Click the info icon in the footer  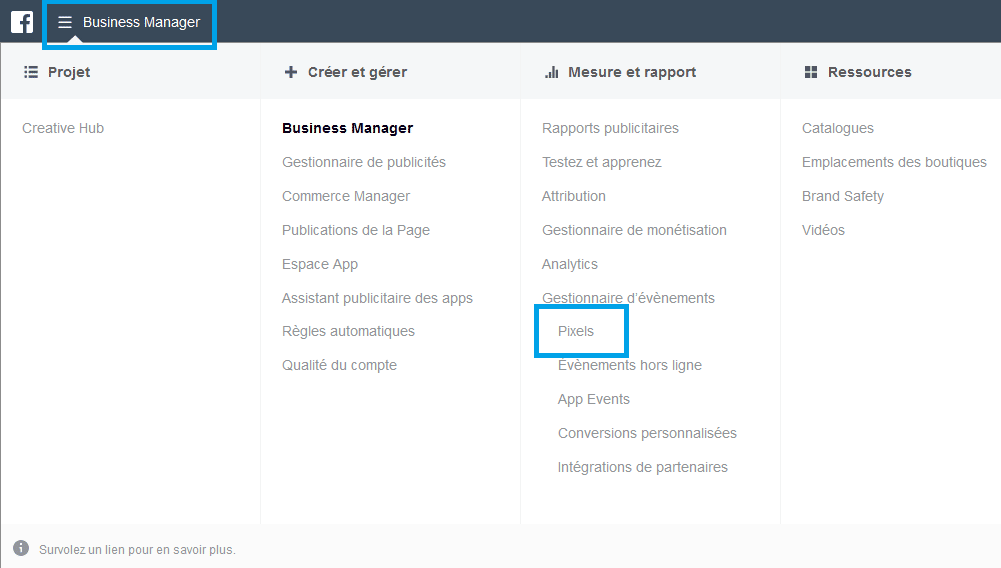coord(21,548)
